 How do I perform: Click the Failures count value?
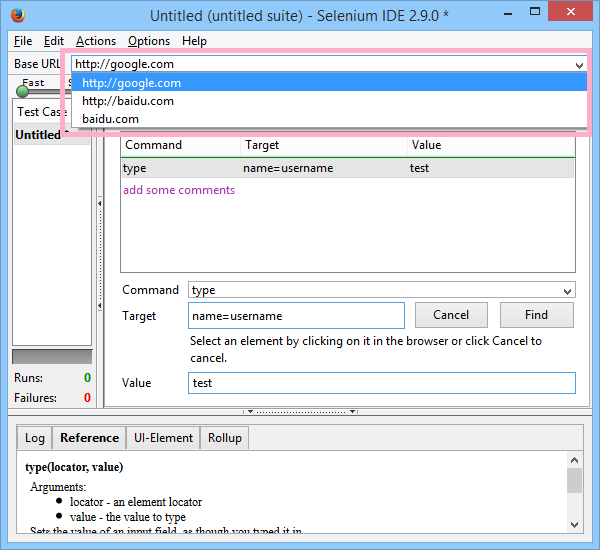[87, 398]
